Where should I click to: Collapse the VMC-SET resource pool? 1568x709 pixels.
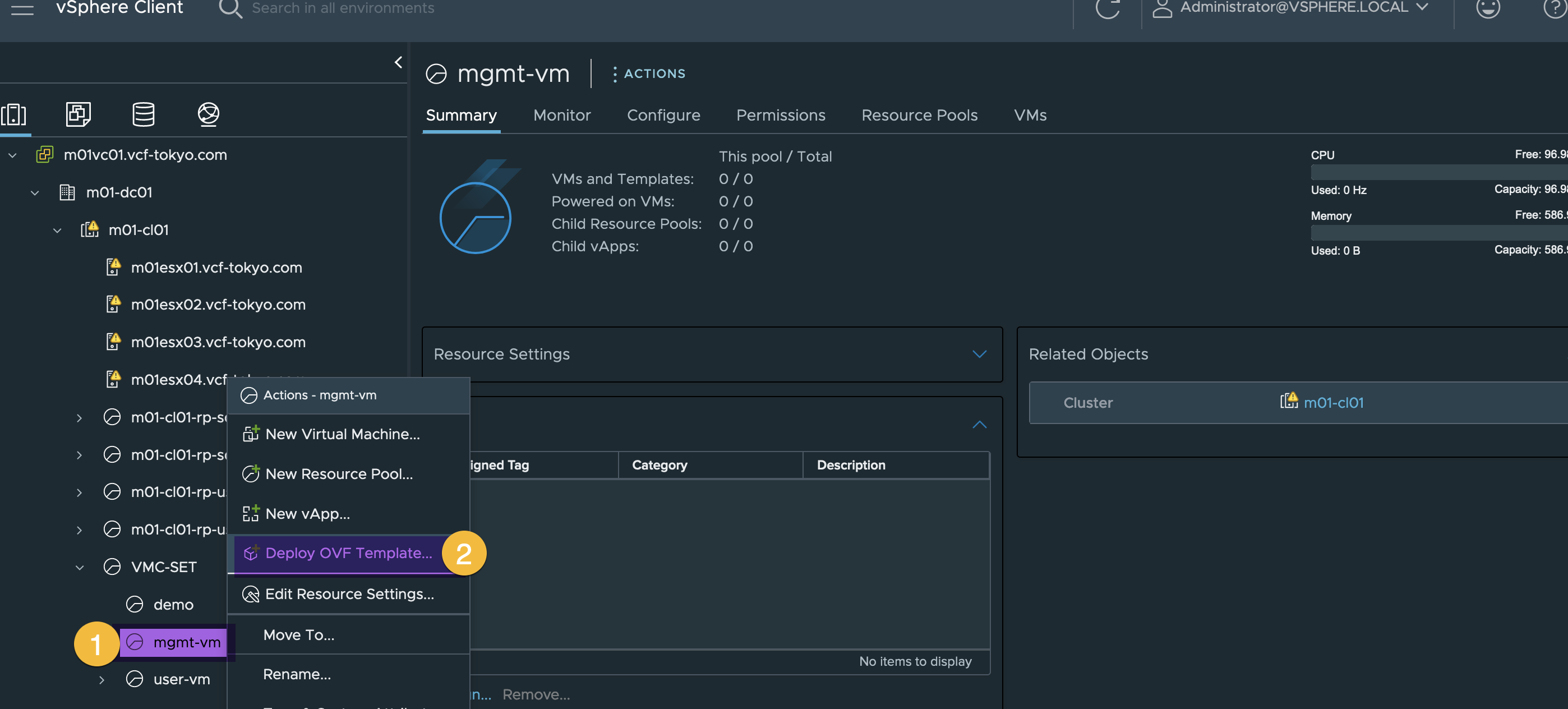click(x=80, y=568)
